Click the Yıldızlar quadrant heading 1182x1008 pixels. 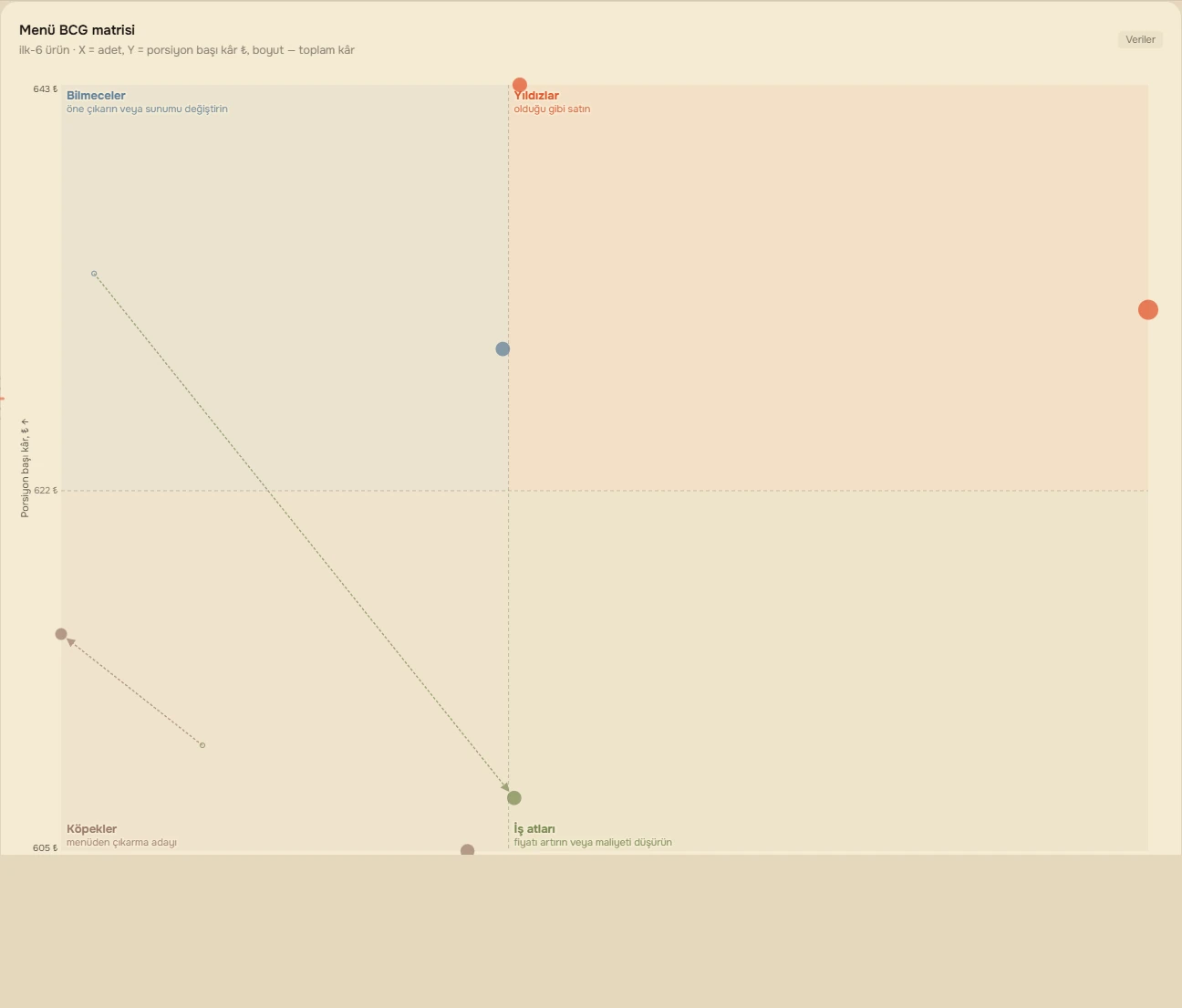536,96
